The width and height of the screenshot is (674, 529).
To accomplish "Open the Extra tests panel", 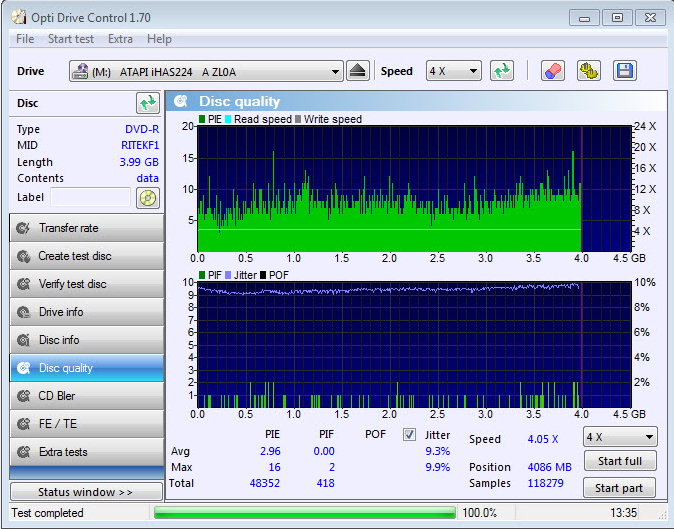I will tap(86, 452).
